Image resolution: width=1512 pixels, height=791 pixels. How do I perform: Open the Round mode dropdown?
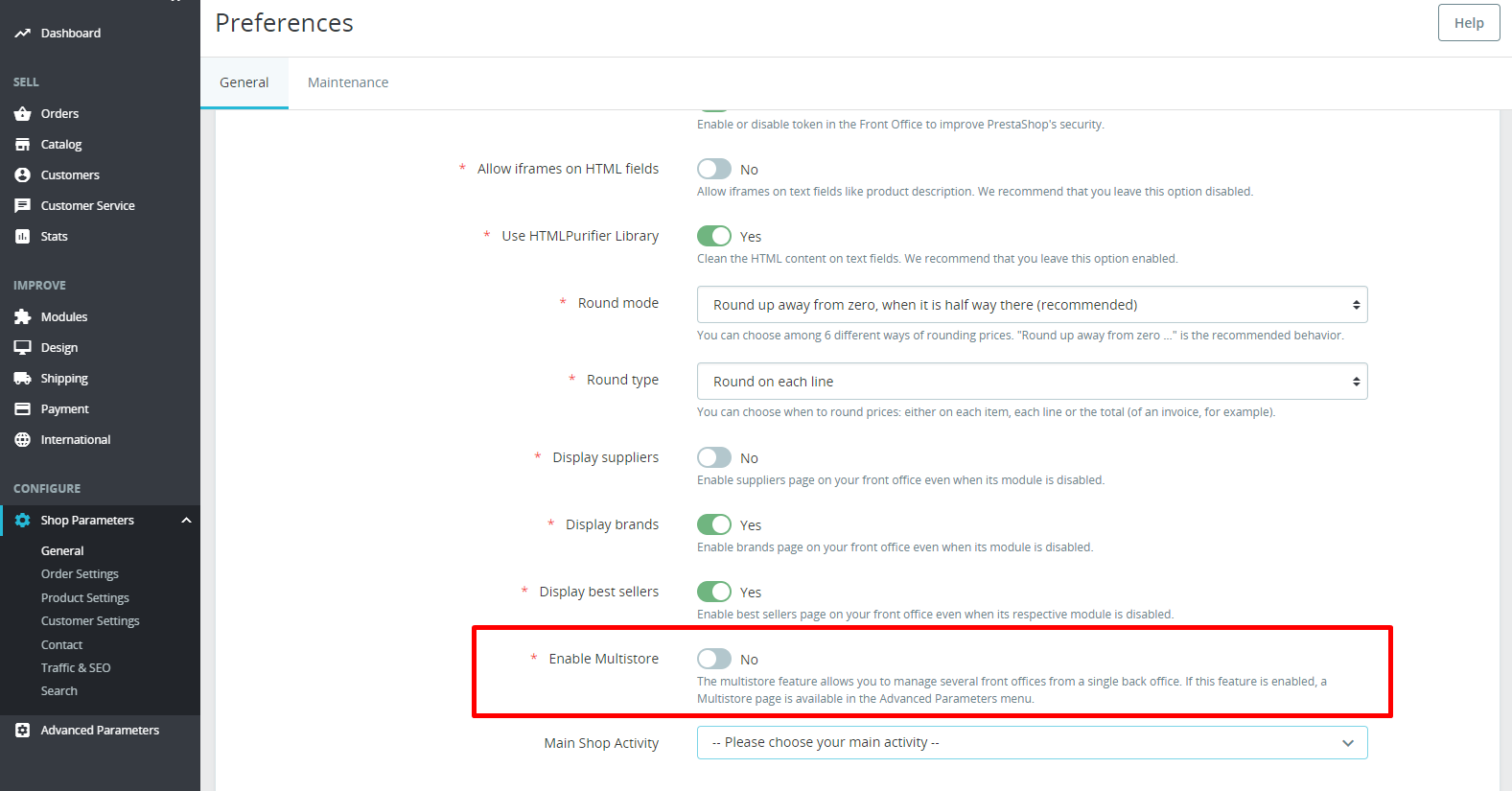tap(1032, 305)
